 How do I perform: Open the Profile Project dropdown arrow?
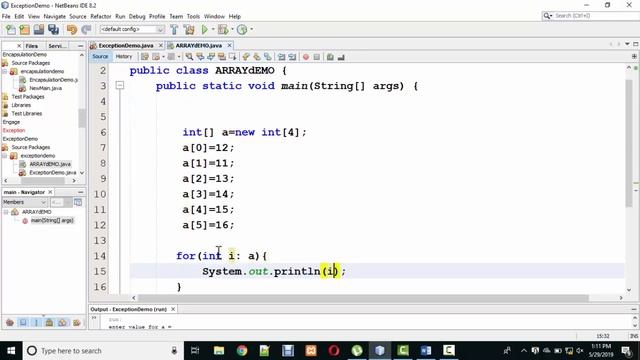pyautogui.click(x=251, y=29)
